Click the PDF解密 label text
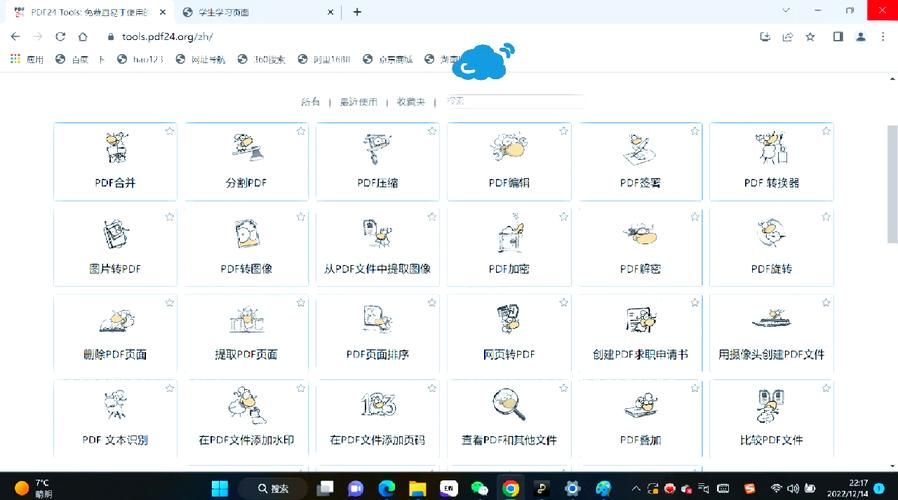Viewport: 898px width, 500px height. 640,269
